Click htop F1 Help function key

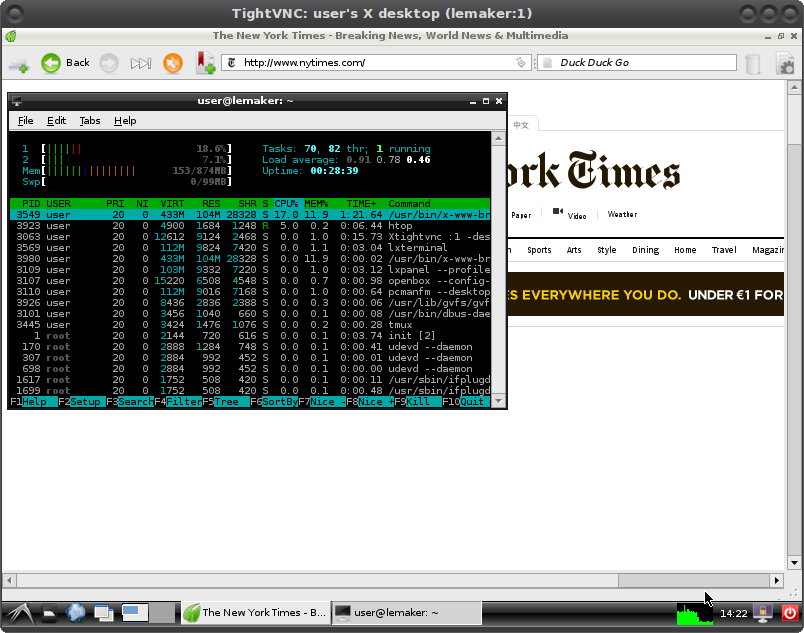coord(33,402)
